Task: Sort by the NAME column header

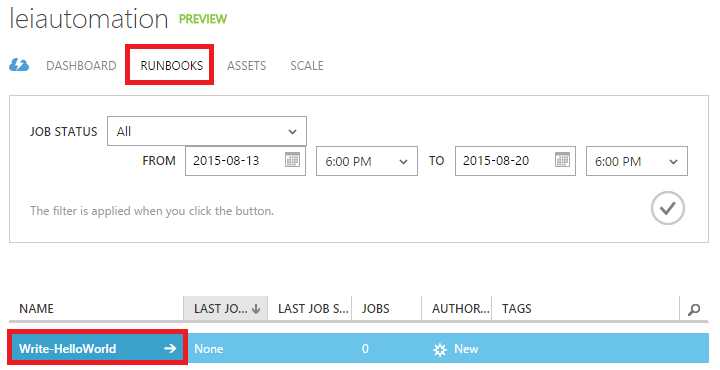Action: (x=37, y=308)
